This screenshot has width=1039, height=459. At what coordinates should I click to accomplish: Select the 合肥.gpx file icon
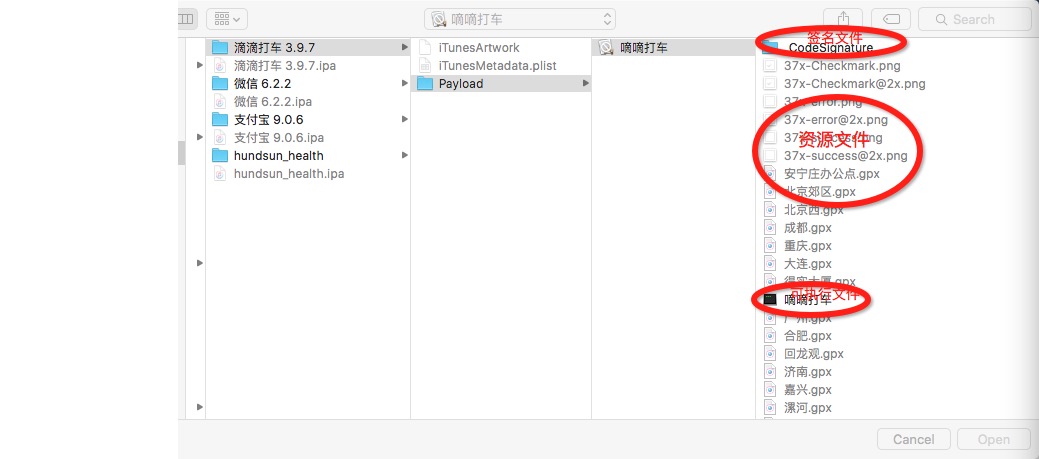pos(770,336)
